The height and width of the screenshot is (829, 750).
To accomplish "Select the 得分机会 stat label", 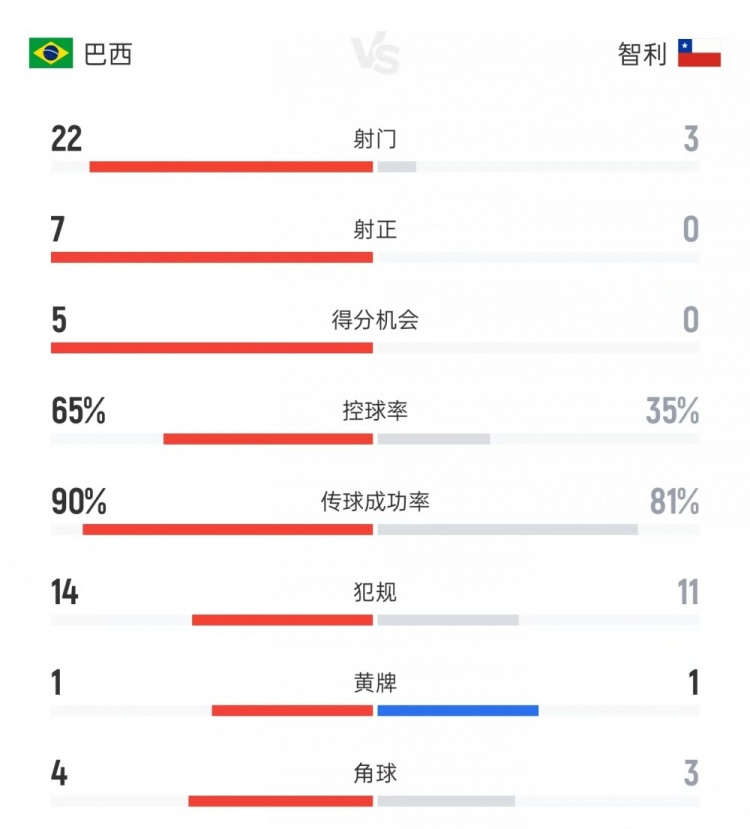I will coord(375,320).
